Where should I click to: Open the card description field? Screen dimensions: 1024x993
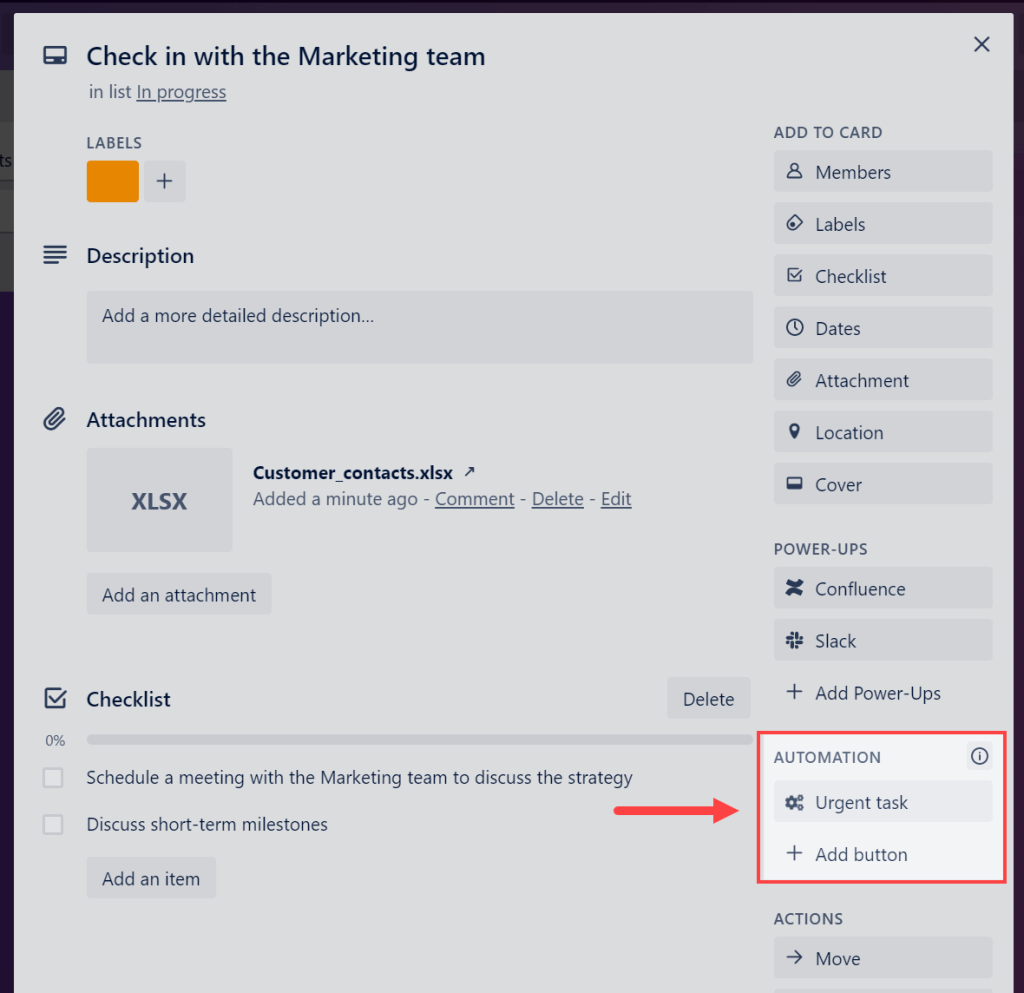point(419,327)
